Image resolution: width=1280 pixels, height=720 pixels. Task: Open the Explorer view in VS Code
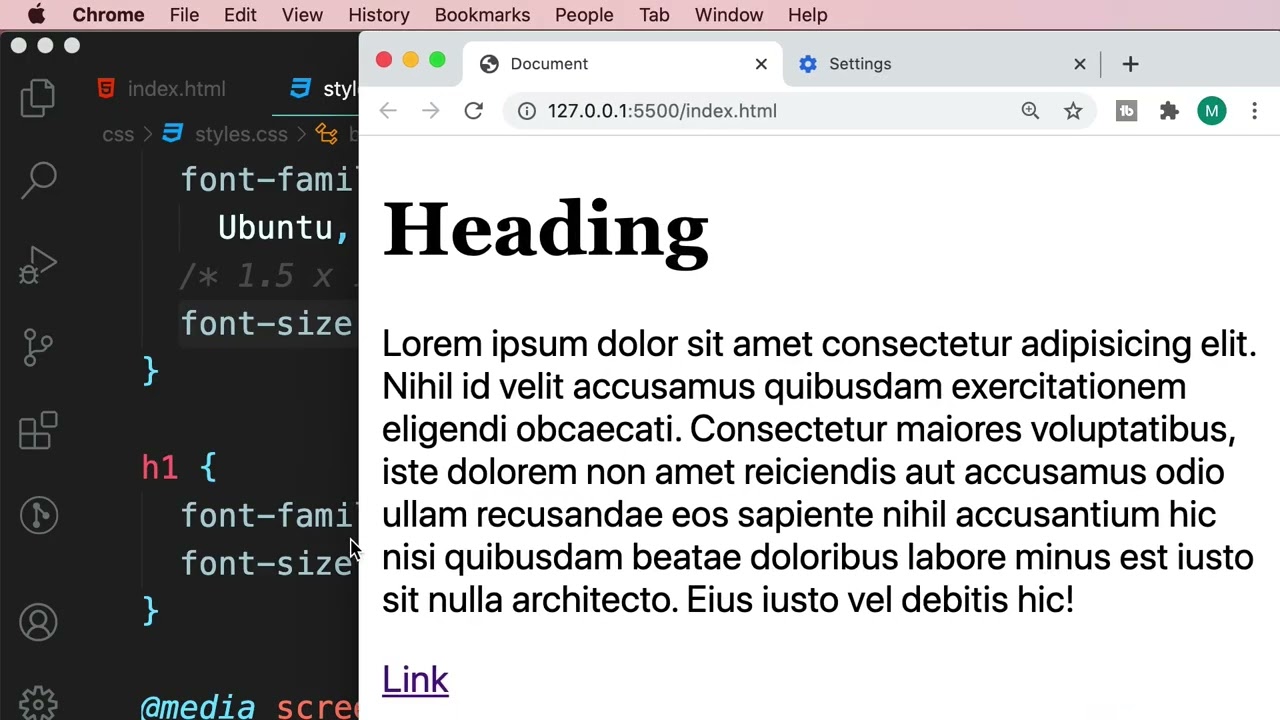coord(38,98)
